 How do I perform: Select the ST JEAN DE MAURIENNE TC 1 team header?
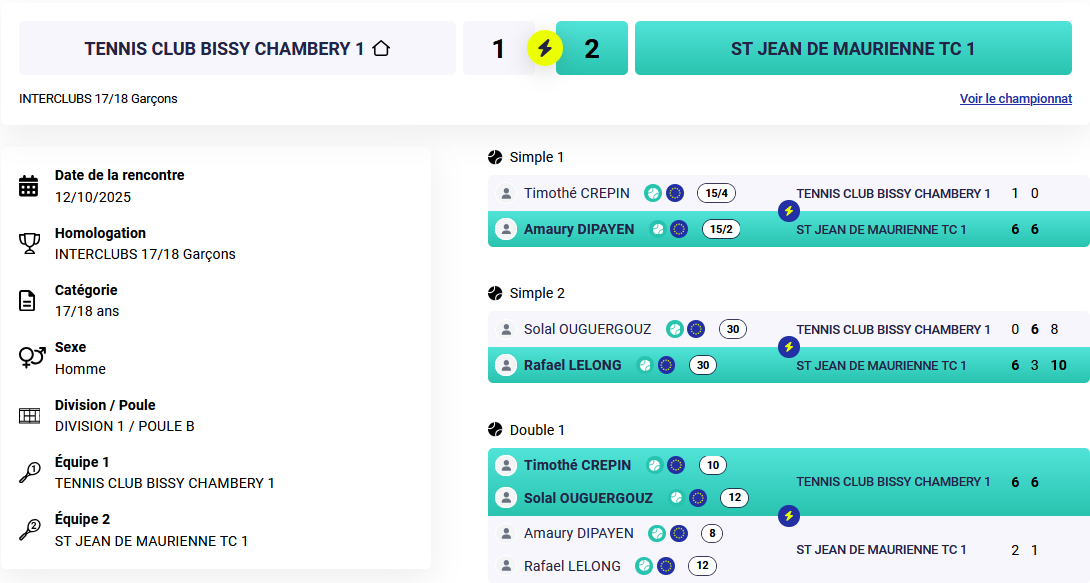coord(852,48)
